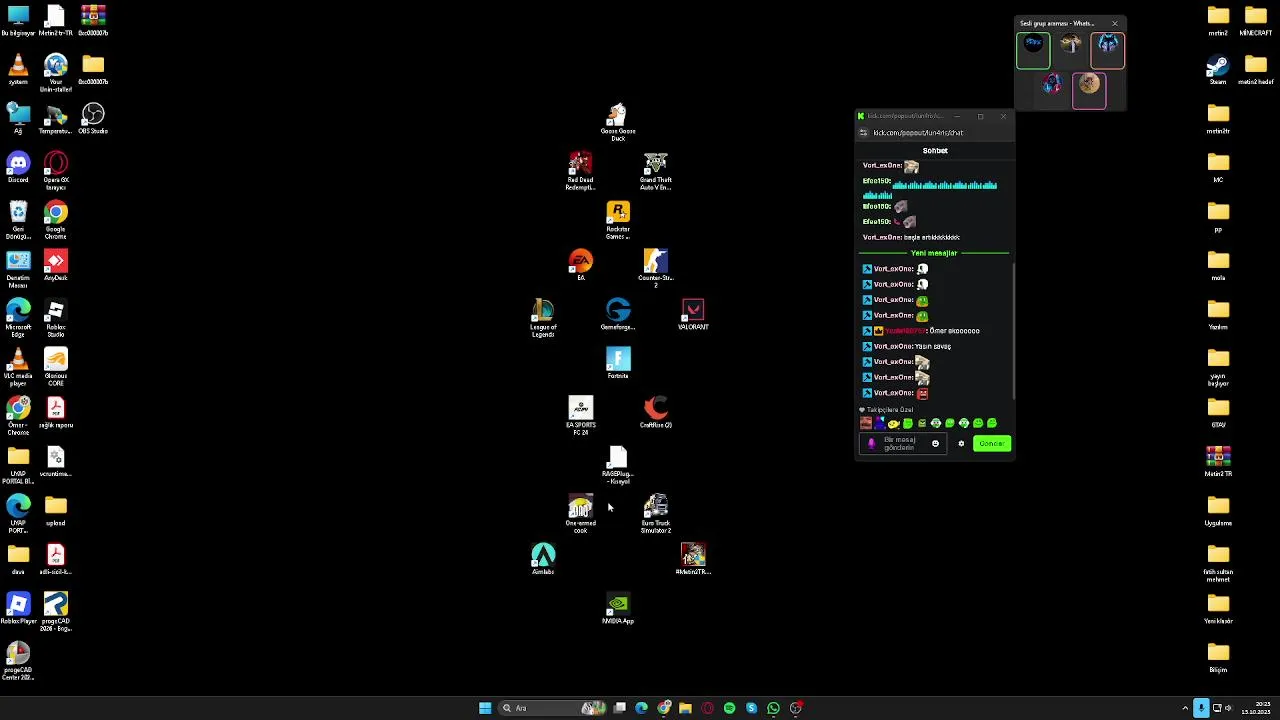Open the MINECRAFT folder on desktop
The width and height of the screenshot is (1280, 720).
coord(1256,20)
